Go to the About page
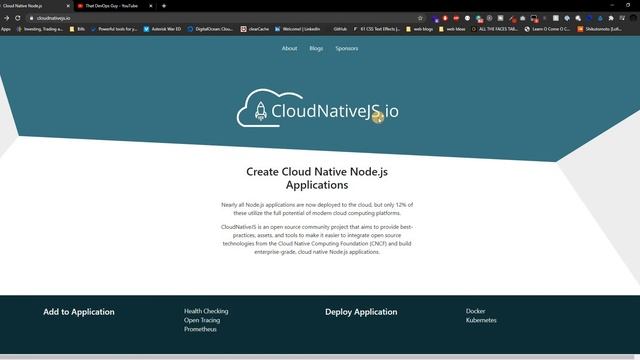Viewport: 640px width, 360px height. [289, 48]
